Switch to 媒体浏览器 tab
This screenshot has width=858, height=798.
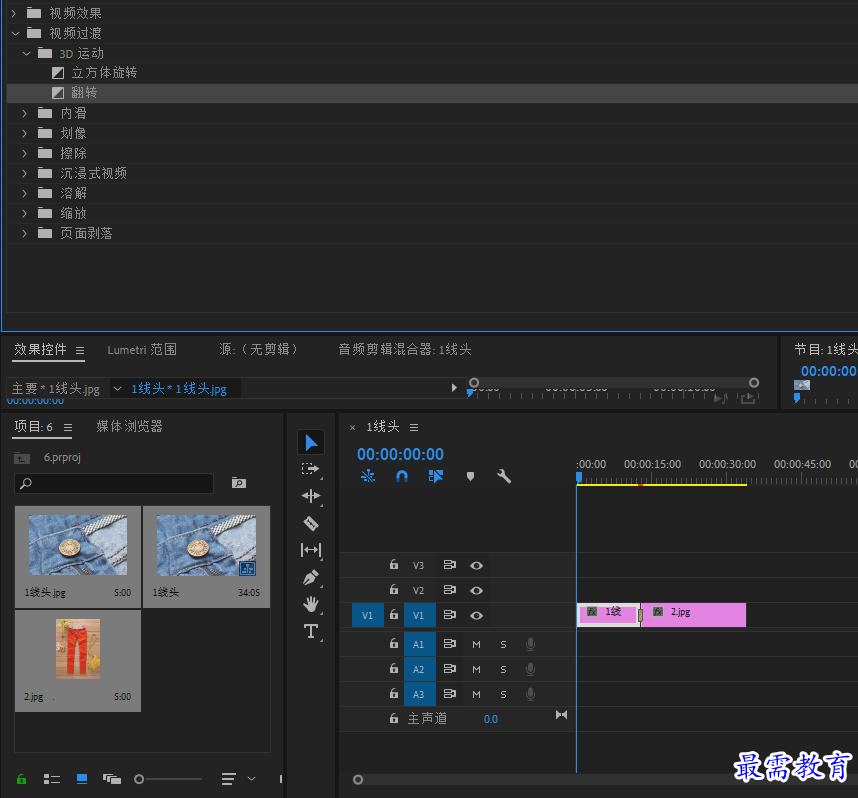(x=129, y=426)
